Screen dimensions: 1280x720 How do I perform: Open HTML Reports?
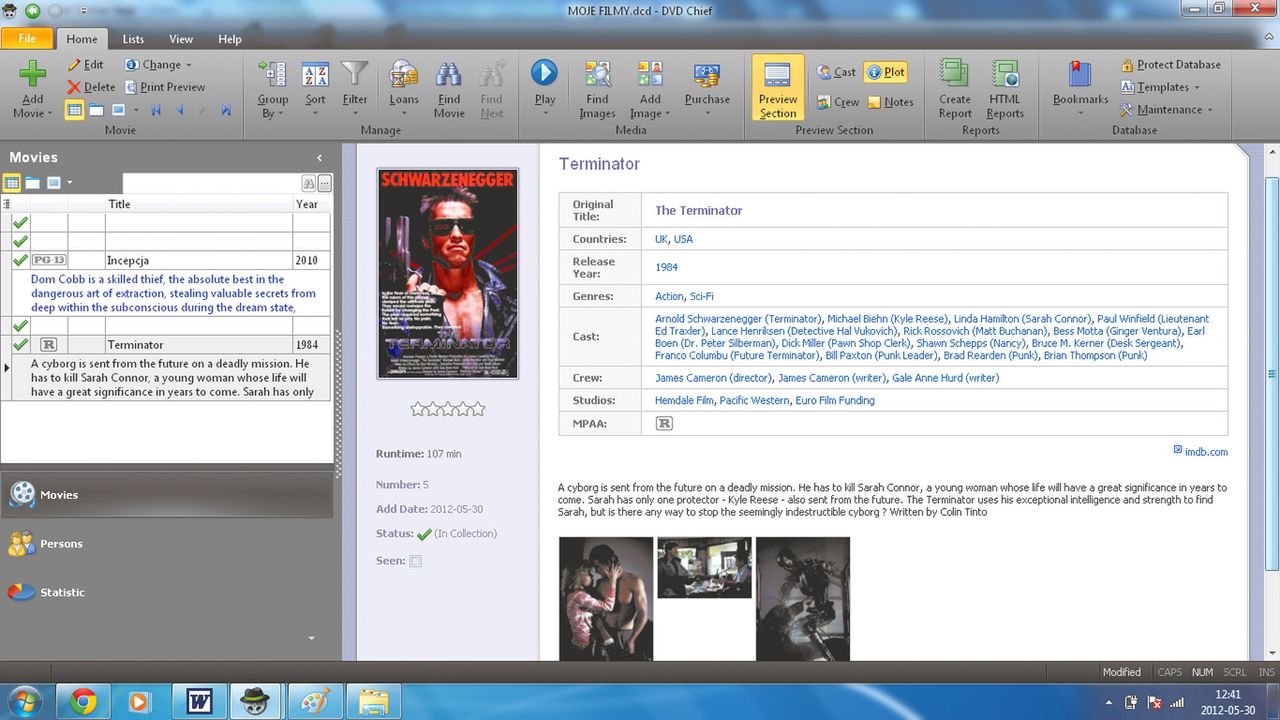coord(1005,90)
